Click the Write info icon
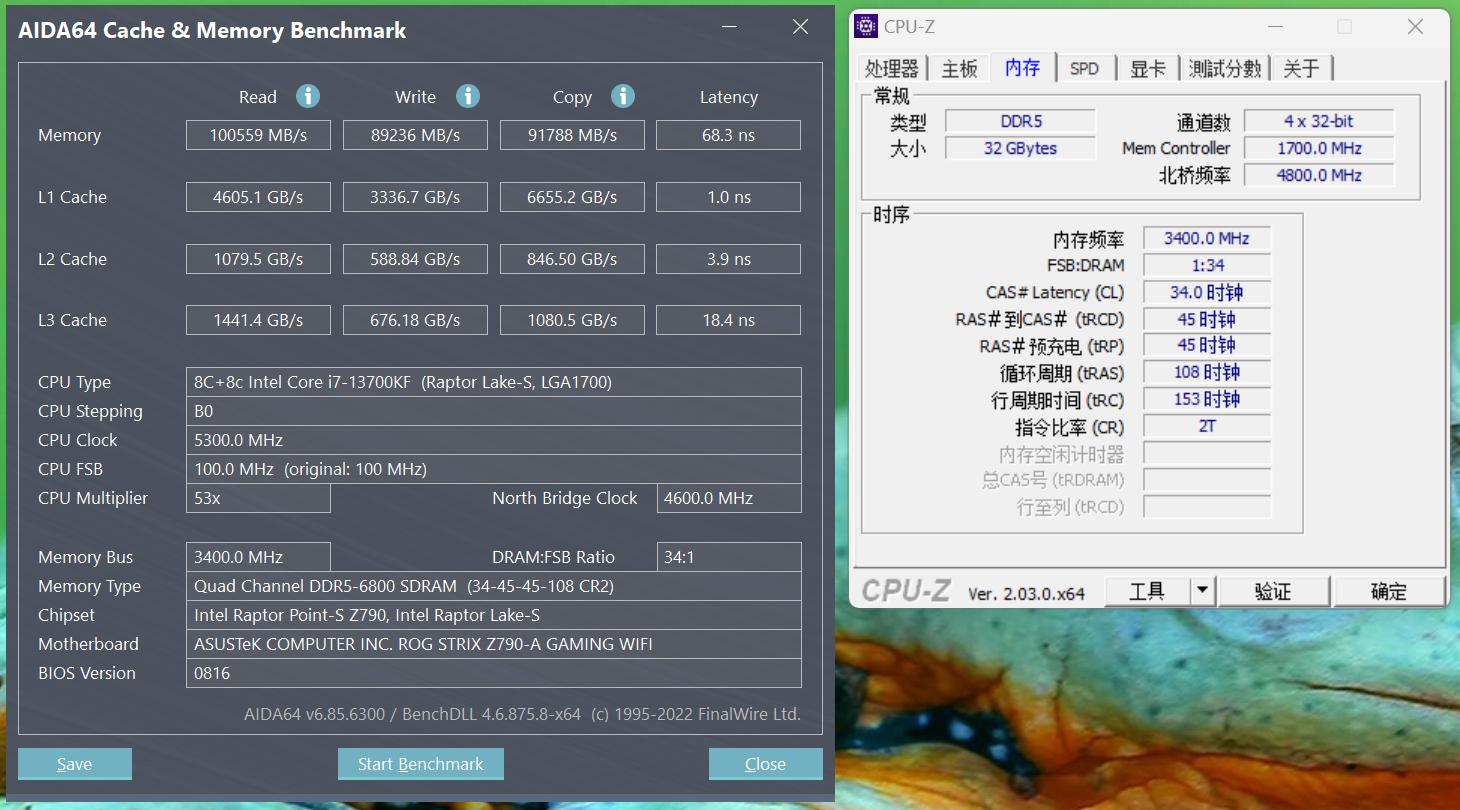Image resolution: width=1460 pixels, height=810 pixels. (x=468, y=96)
